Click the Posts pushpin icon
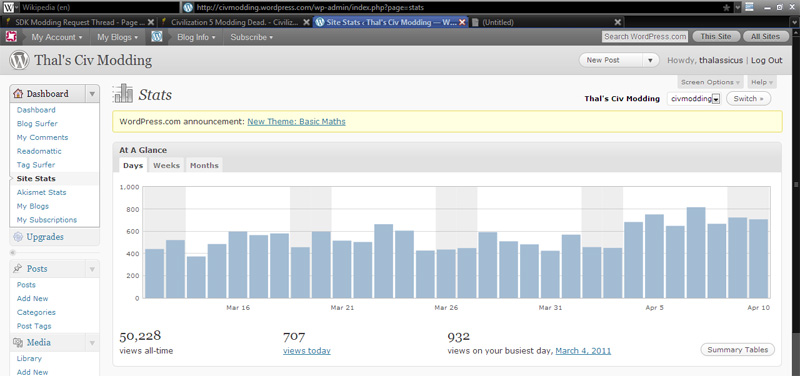This screenshot has width=800, height=376. 18,268
